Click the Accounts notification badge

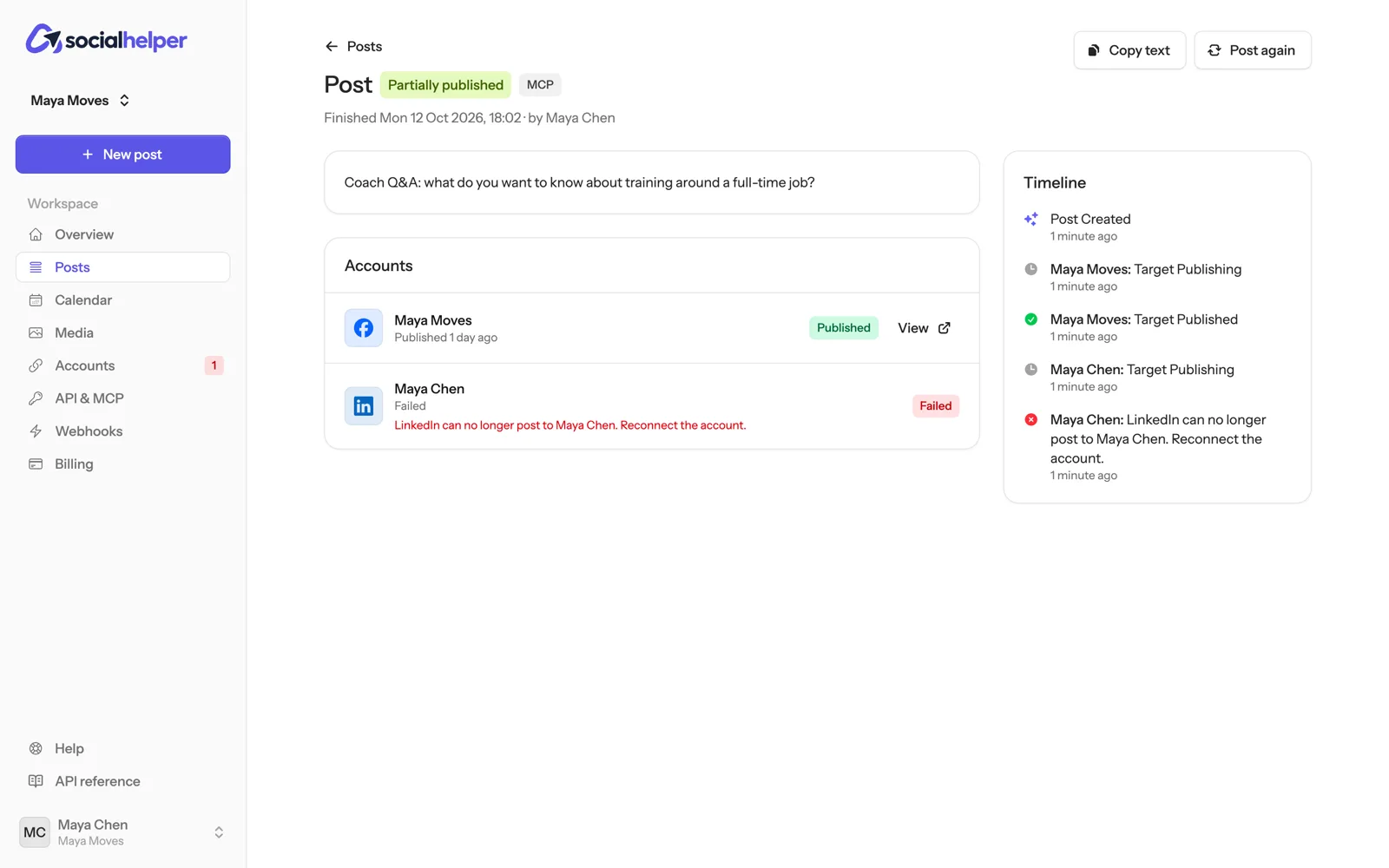(214, 365)
